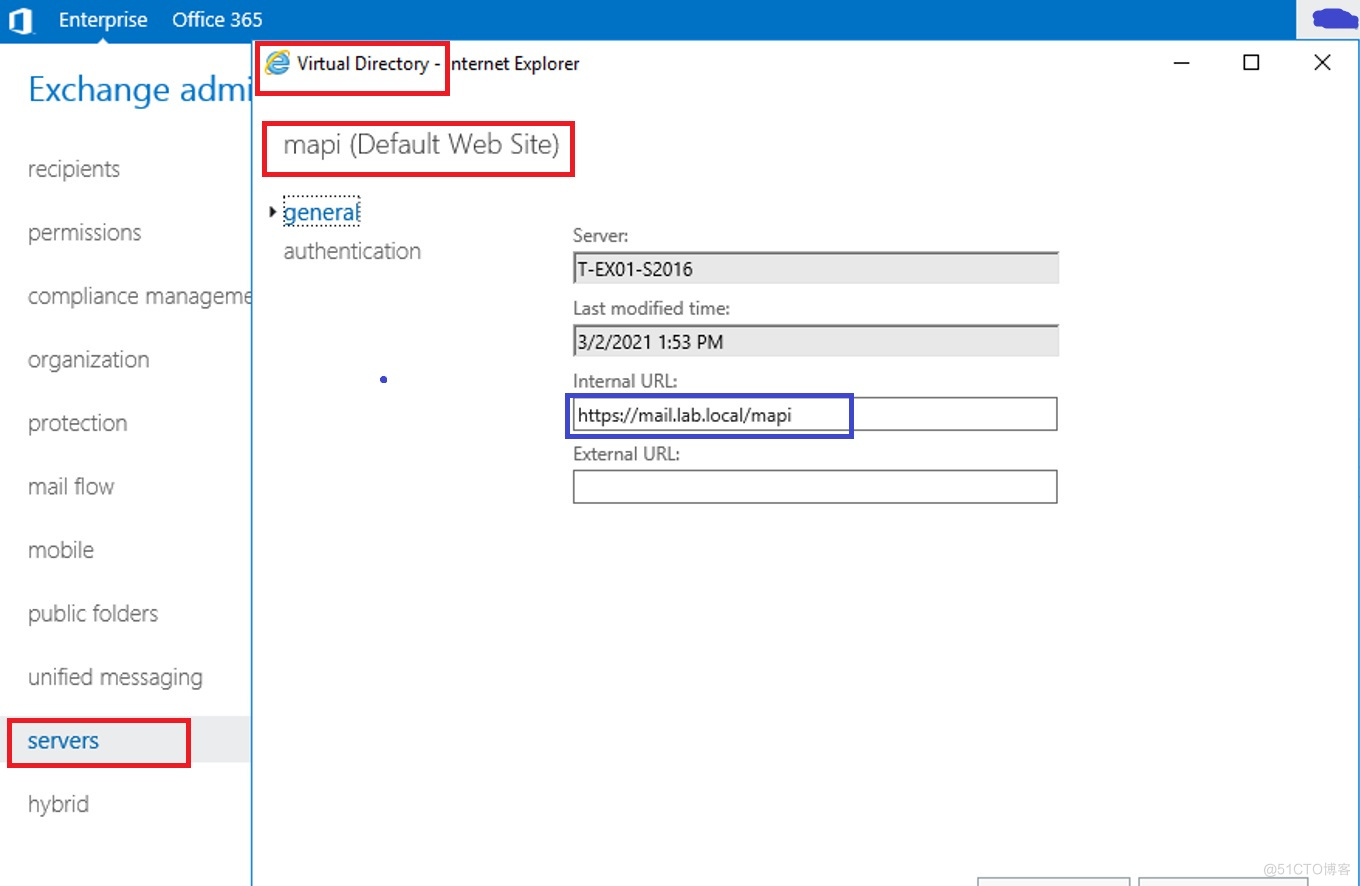Image resolution: width=1360 pixels, height=886 pixels.
Task: Close the Virtual Directory window
Action: (x=1322, y=63)
